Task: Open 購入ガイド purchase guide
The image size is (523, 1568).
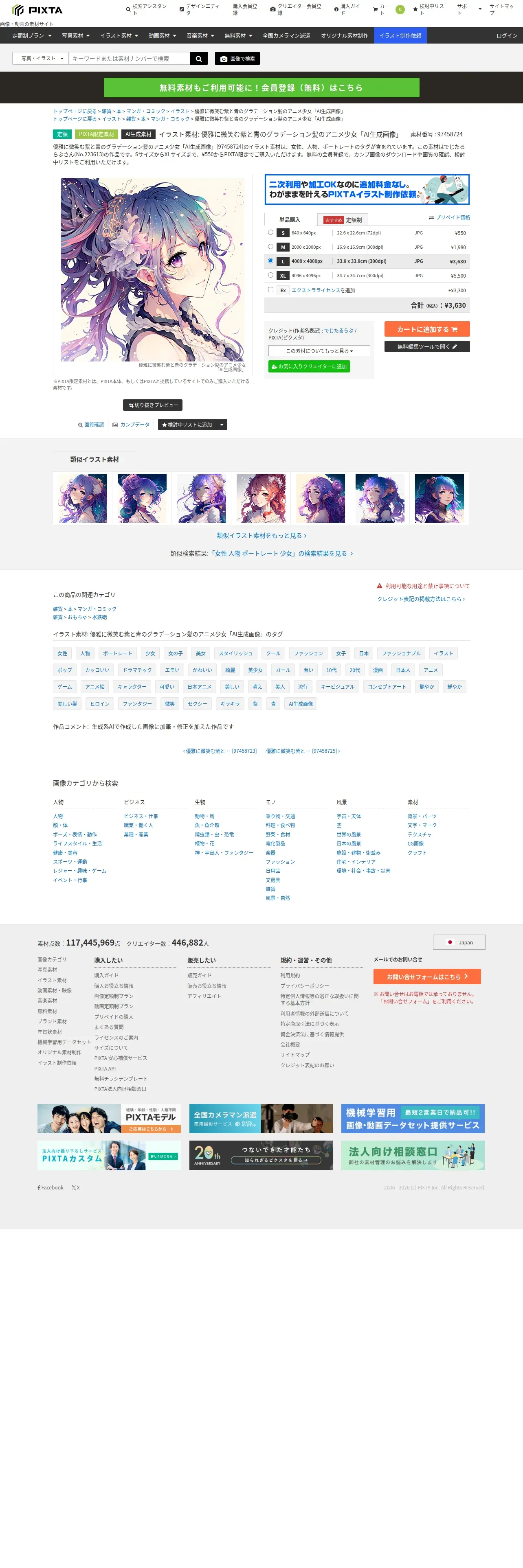Action: (347, 10)
